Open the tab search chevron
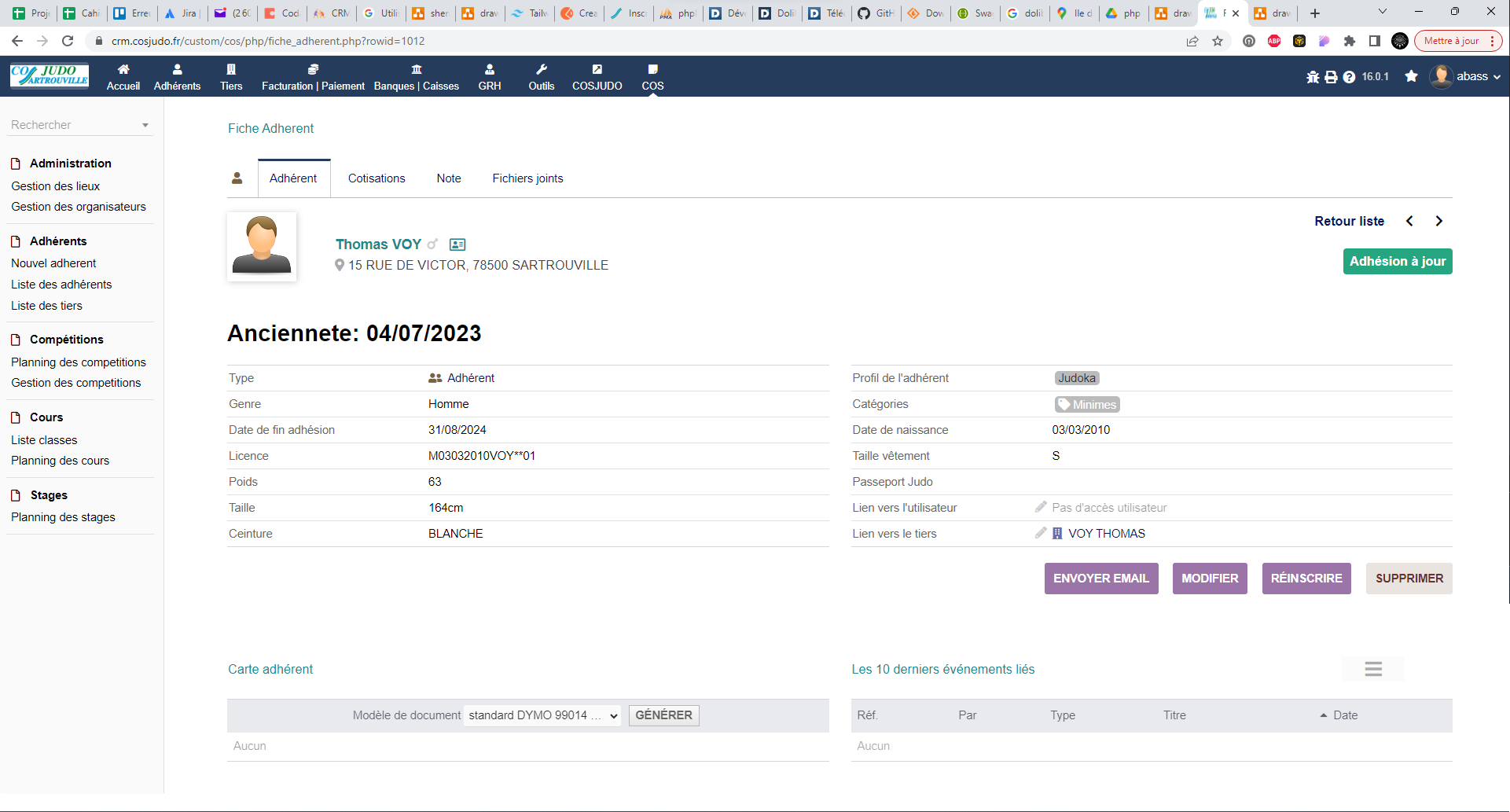Viewport: 1510px width, 812px height. [1383, 12]
